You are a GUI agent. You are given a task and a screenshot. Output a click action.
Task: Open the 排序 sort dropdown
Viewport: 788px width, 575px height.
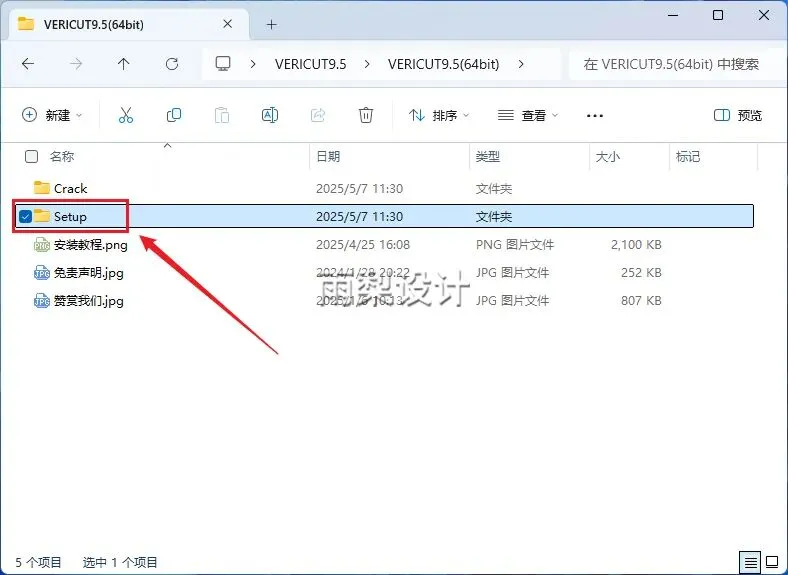click(x=439, y=115)
